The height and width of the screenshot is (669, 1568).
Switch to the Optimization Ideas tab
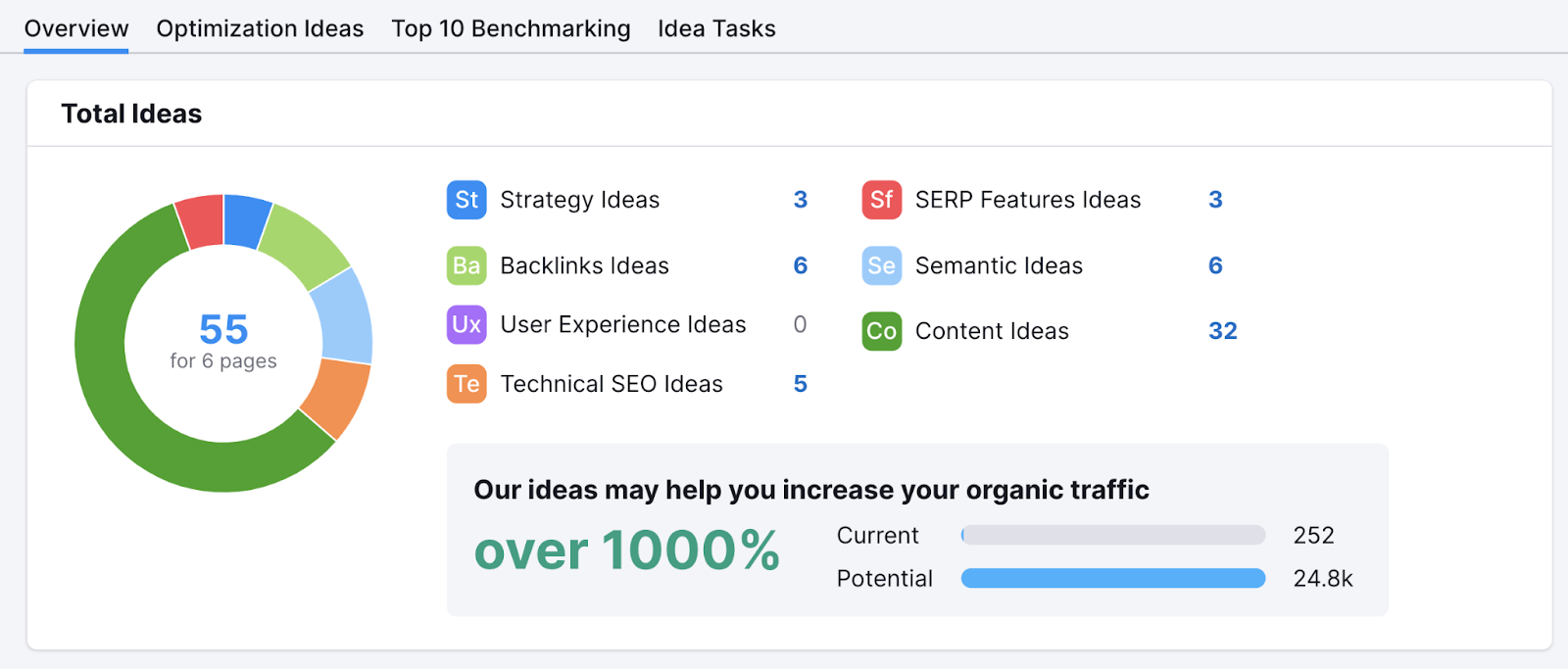(260, 29)
